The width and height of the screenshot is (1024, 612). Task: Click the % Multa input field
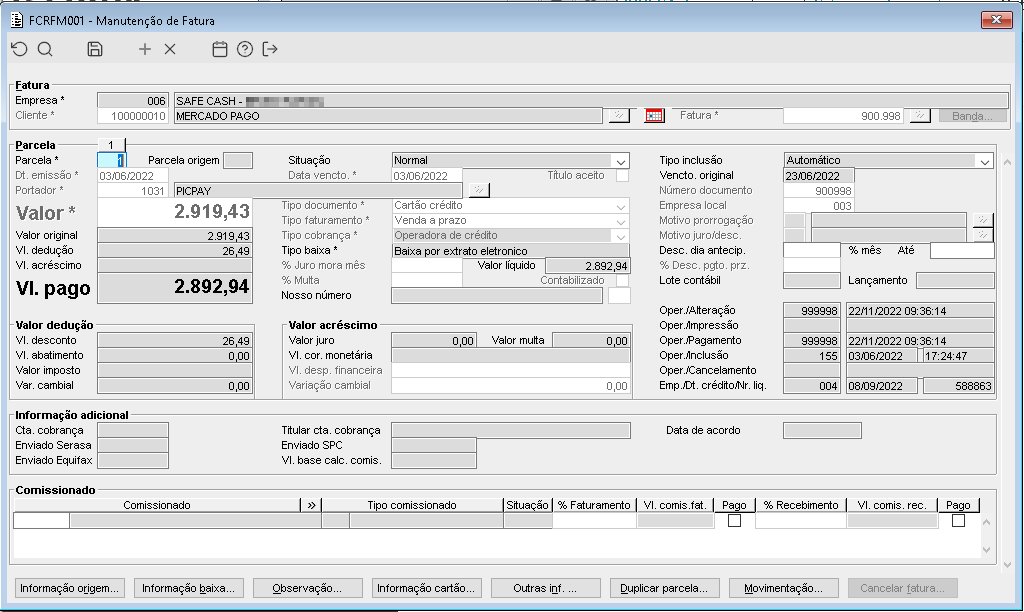tap(426, 280)
